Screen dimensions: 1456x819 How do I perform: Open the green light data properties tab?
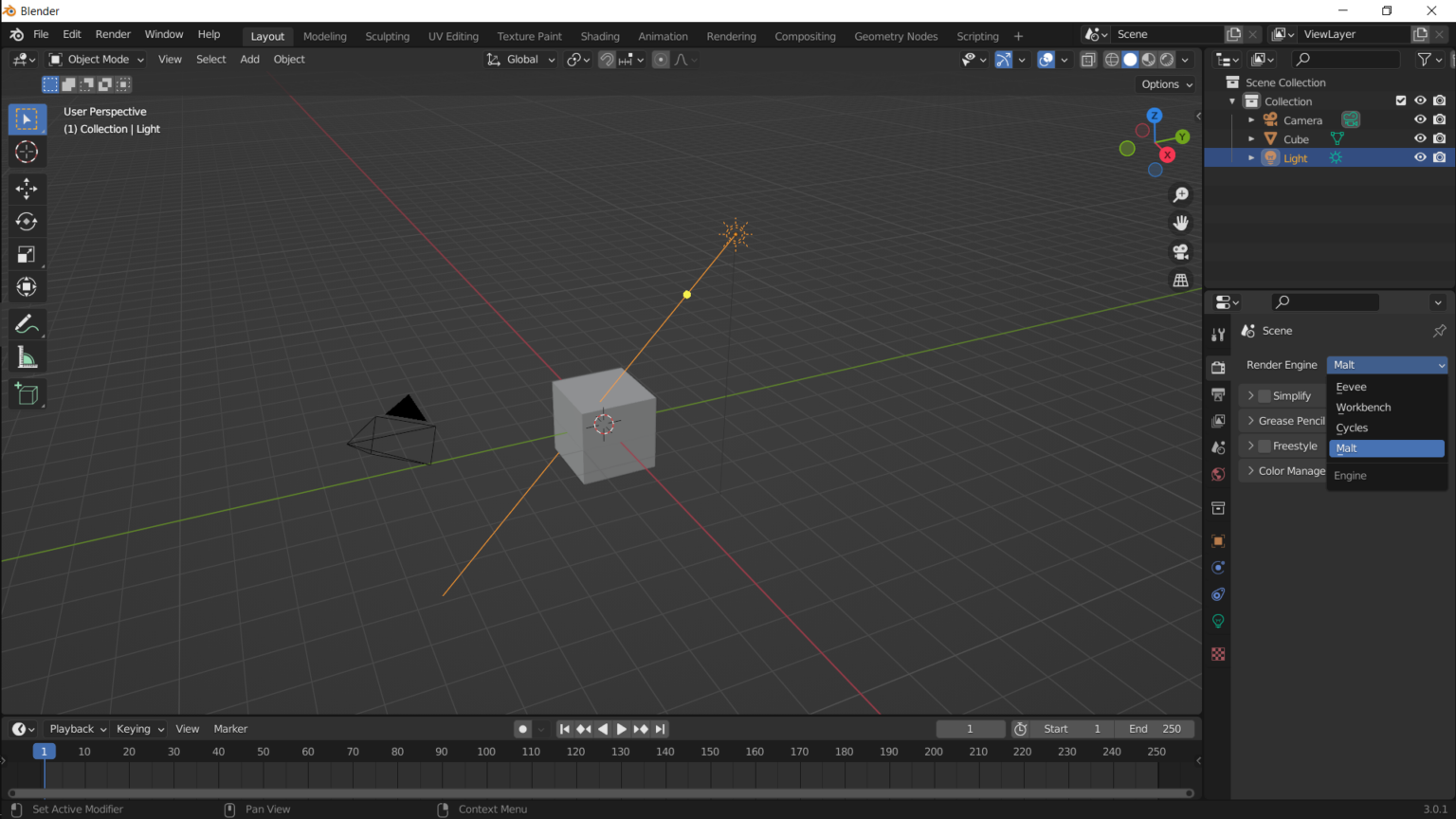point(1218,620)
